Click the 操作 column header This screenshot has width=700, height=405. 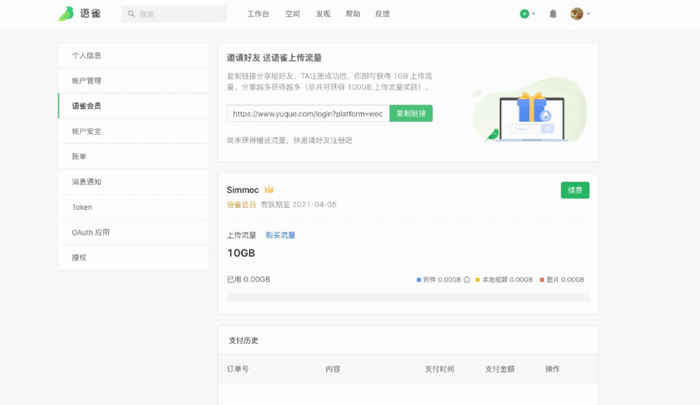[x=552, y=369]
